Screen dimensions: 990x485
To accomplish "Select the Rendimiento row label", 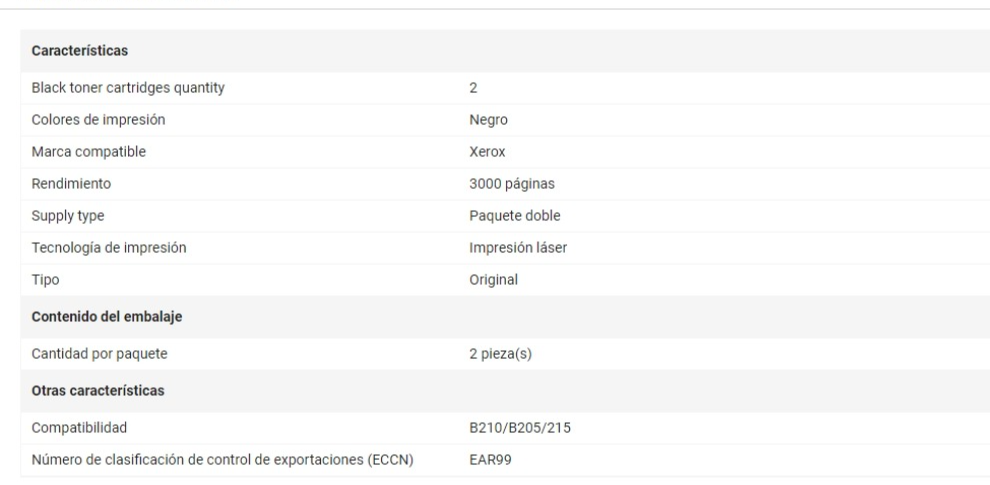I will 71,184.
